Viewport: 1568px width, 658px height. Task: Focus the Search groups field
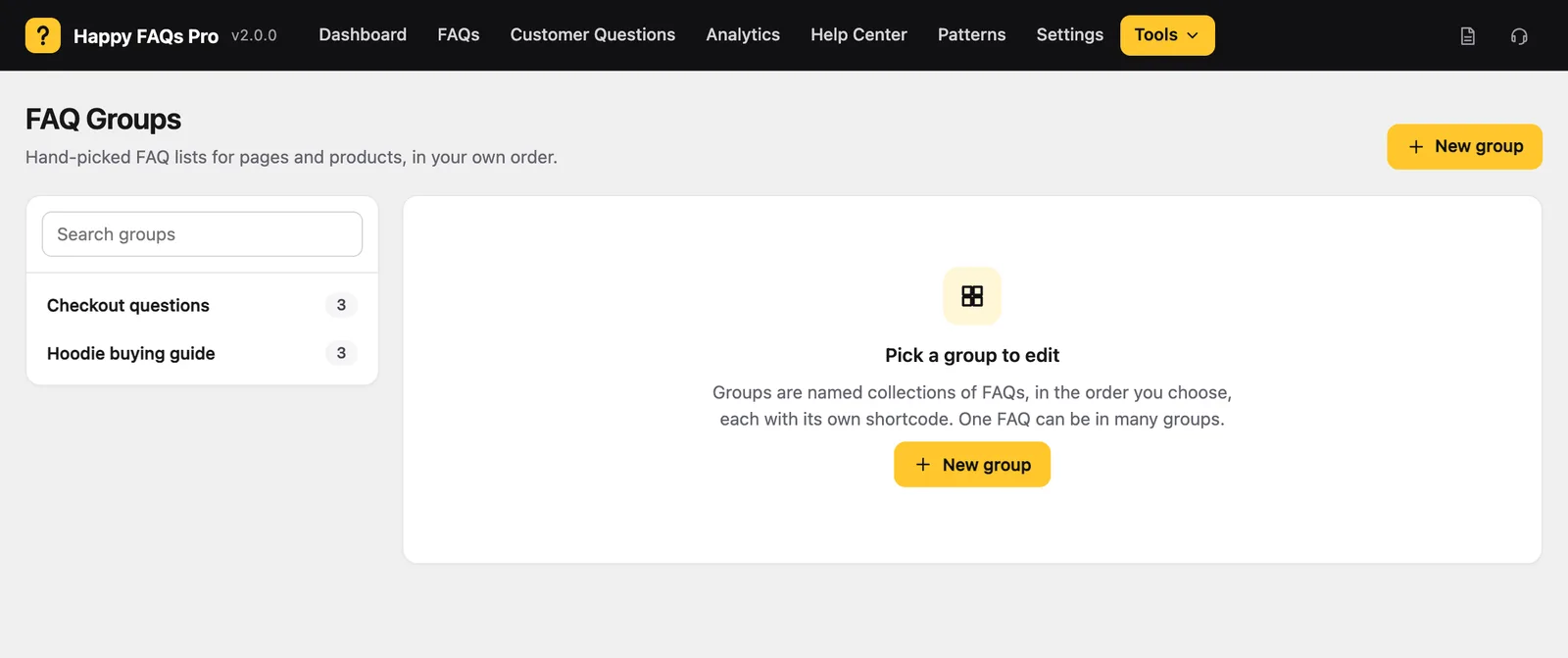[x=202, y=234]
